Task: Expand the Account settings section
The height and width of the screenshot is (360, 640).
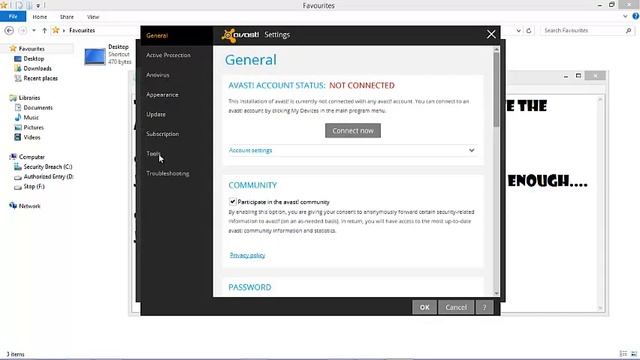Action: (352, 150)
